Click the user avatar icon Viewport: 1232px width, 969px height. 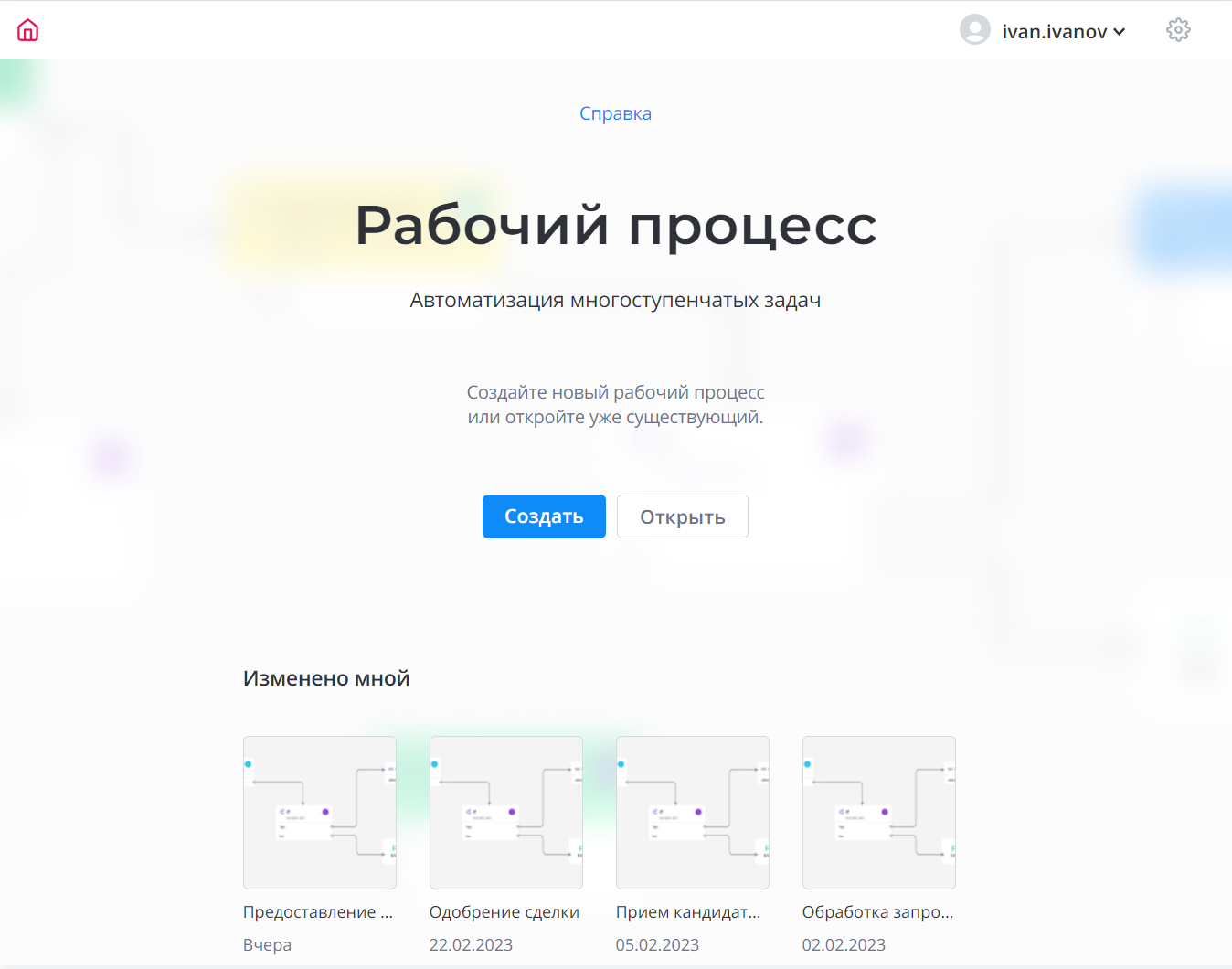[x=974, y=30]
